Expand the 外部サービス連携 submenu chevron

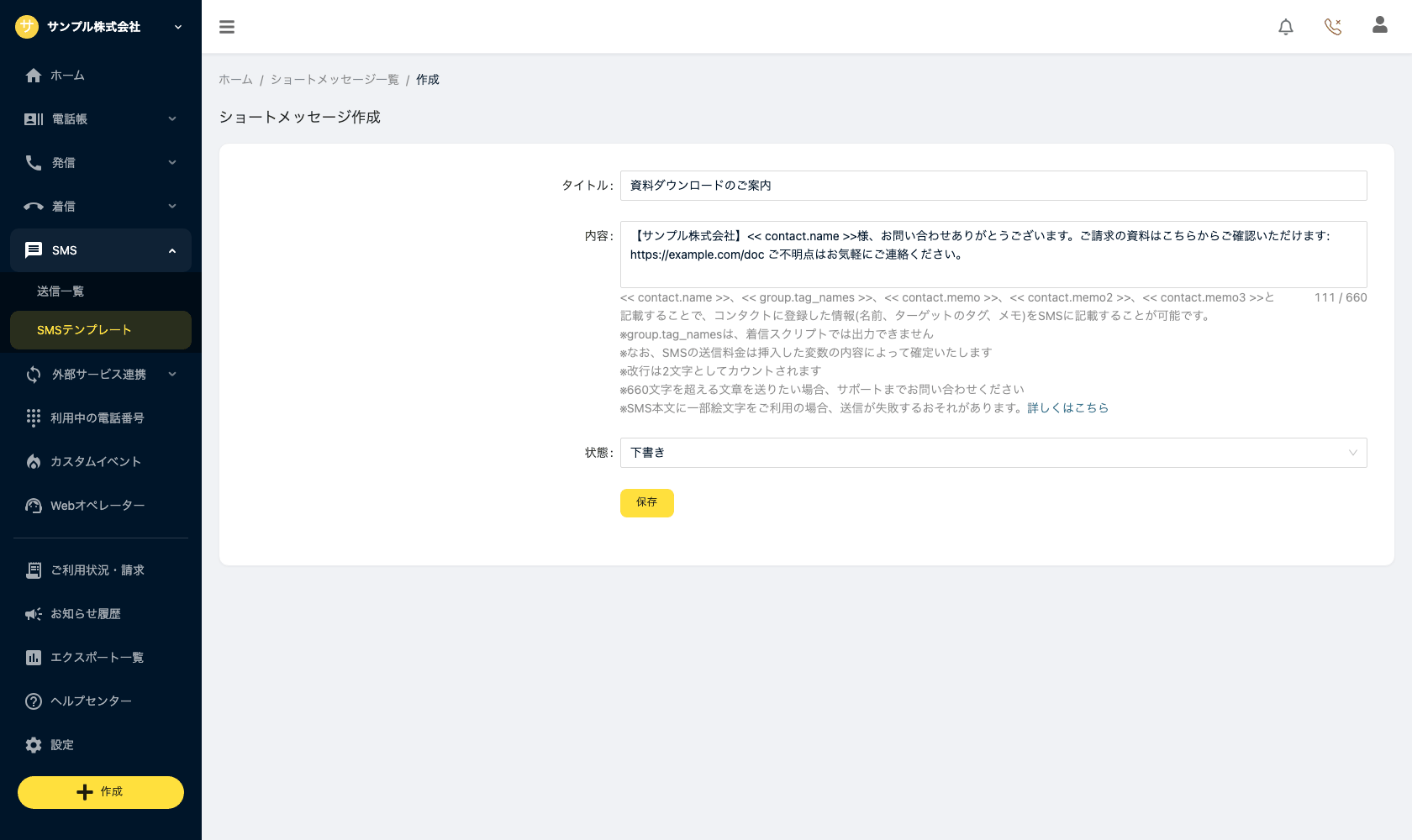point(172,375)
